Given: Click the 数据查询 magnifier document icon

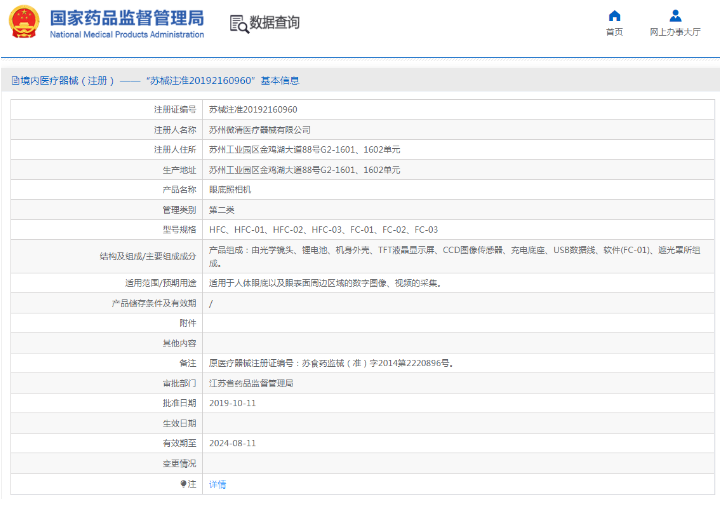Looking at the screenshot, I should pos(238,24).
